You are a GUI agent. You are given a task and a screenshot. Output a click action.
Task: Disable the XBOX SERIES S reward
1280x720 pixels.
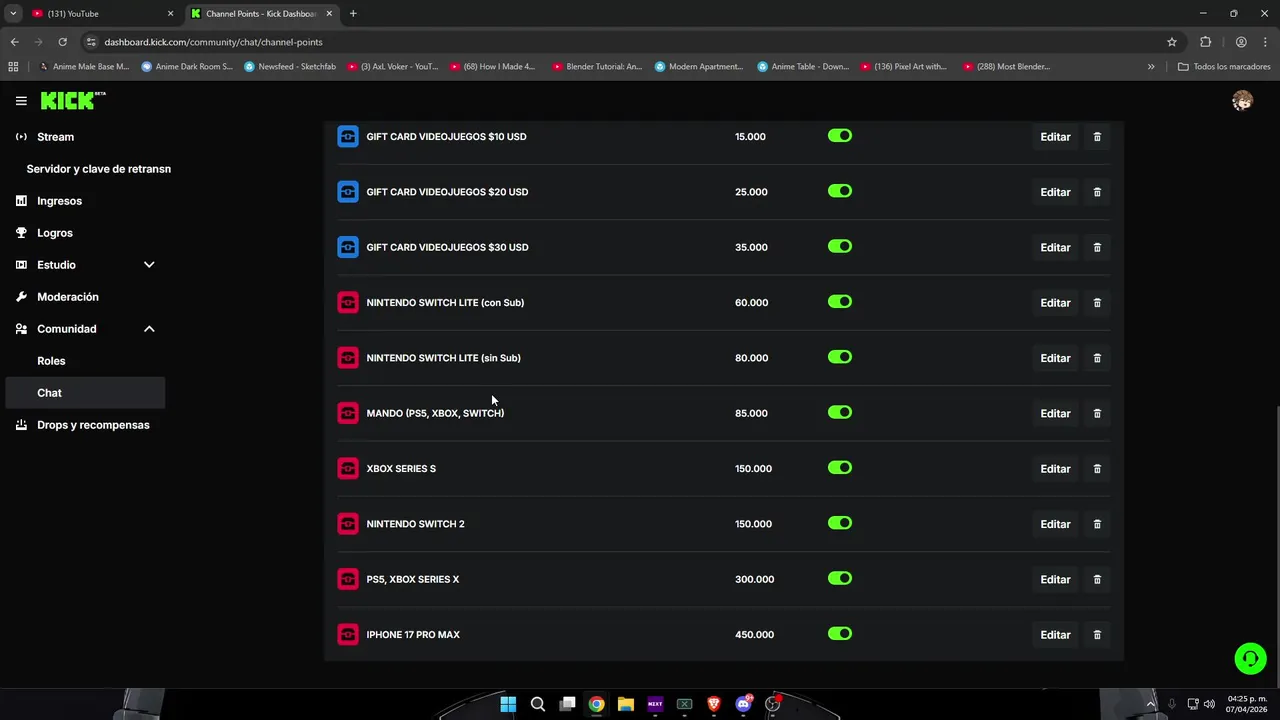[840, 468]
